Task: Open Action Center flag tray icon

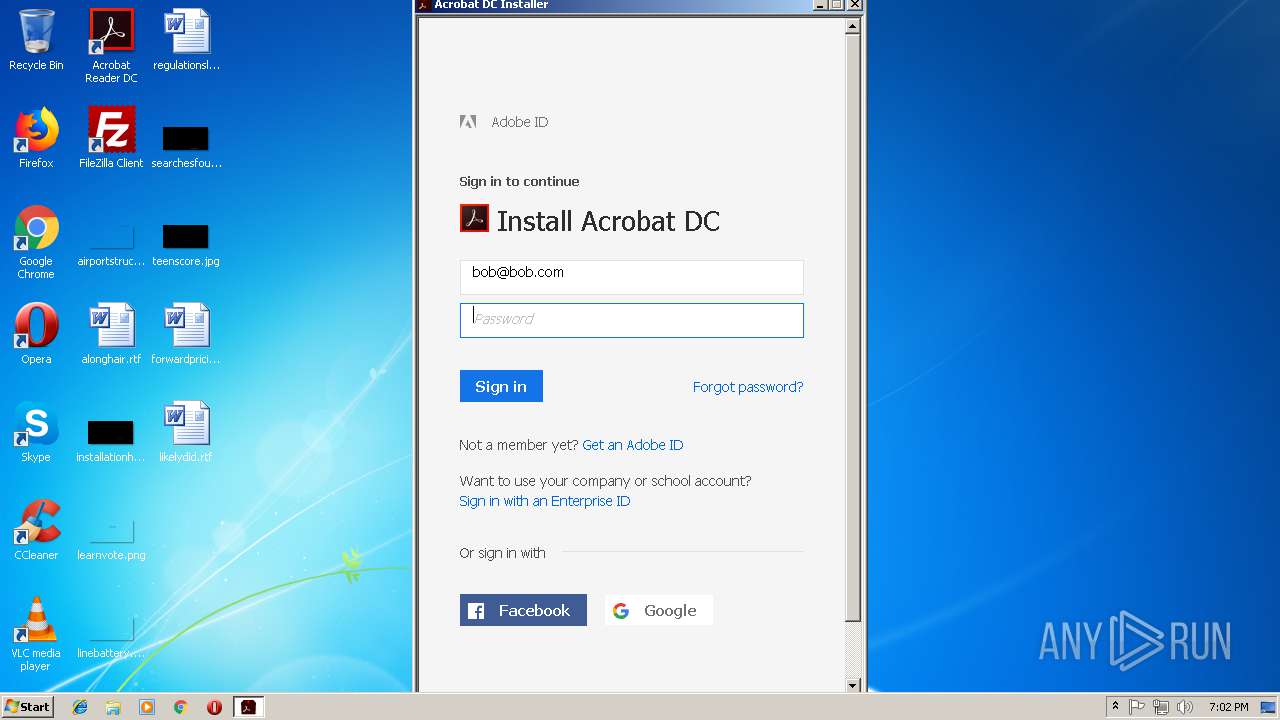Action: coord(1137,707)
